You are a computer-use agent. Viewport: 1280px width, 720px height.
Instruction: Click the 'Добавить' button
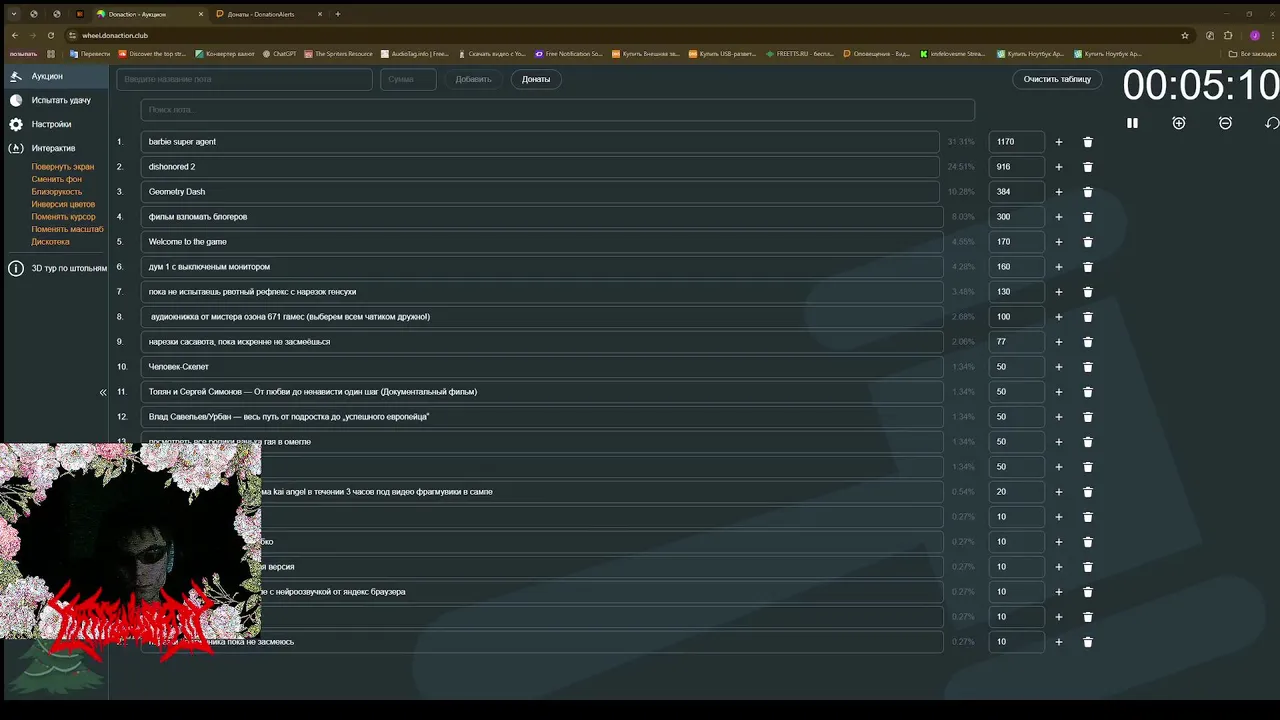click(x=473, y=79)
